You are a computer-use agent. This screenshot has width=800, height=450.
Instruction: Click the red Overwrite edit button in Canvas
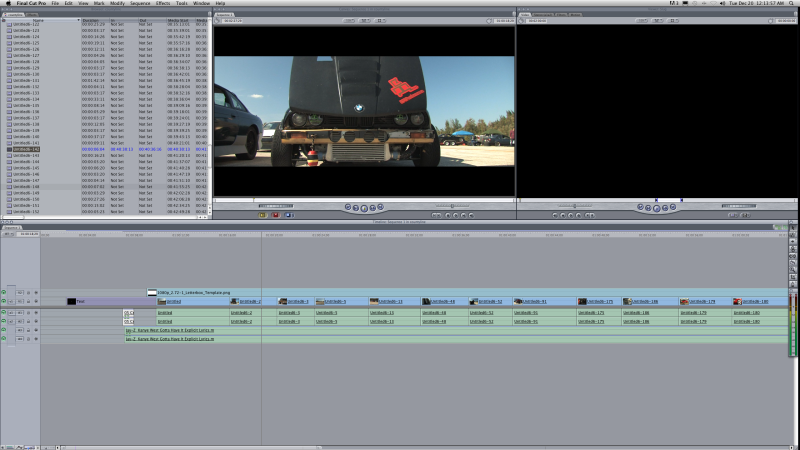pyautogui.click(x=276, y=215)
